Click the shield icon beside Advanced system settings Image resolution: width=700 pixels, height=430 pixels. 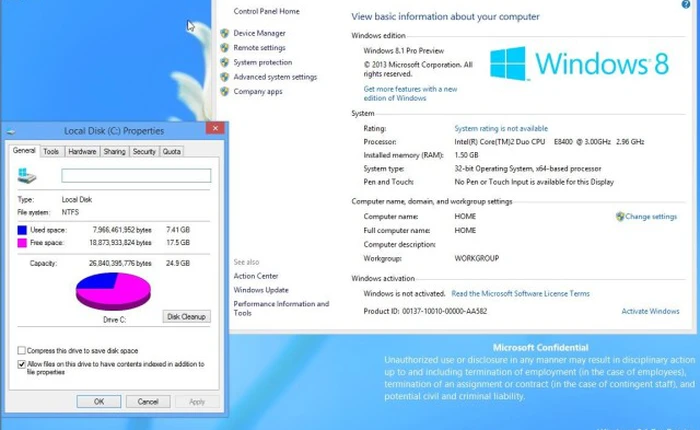click(x=225, y=77)
